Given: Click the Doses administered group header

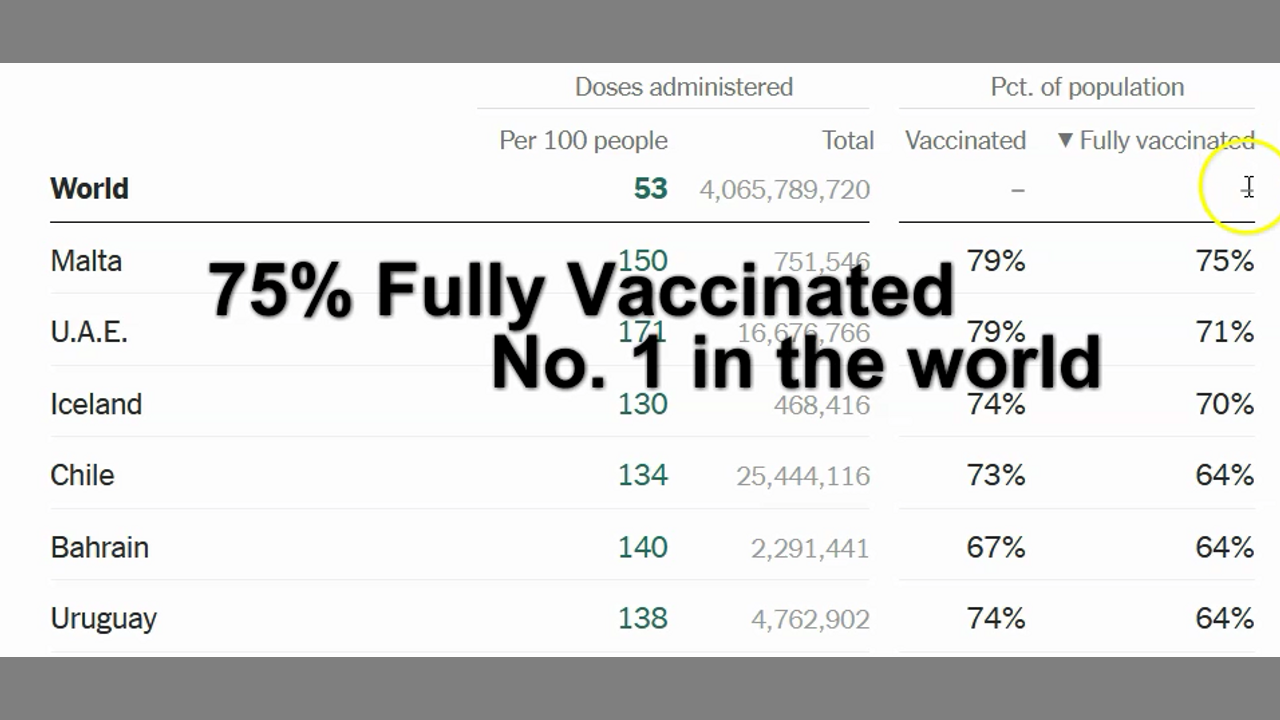Looking at the screenshot, I should [683, 87].
